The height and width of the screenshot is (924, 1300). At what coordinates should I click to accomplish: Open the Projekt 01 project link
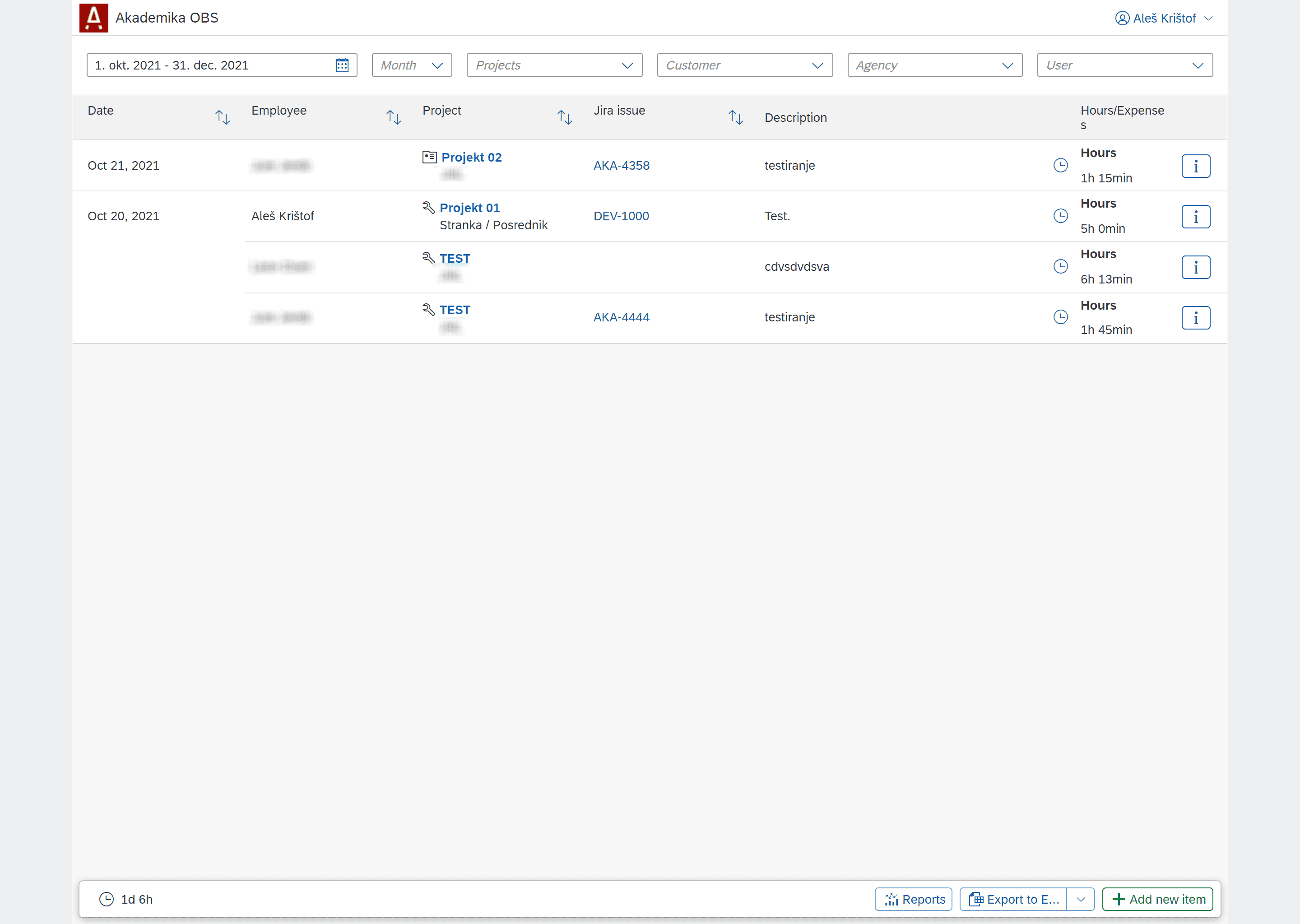click(469, 208)
